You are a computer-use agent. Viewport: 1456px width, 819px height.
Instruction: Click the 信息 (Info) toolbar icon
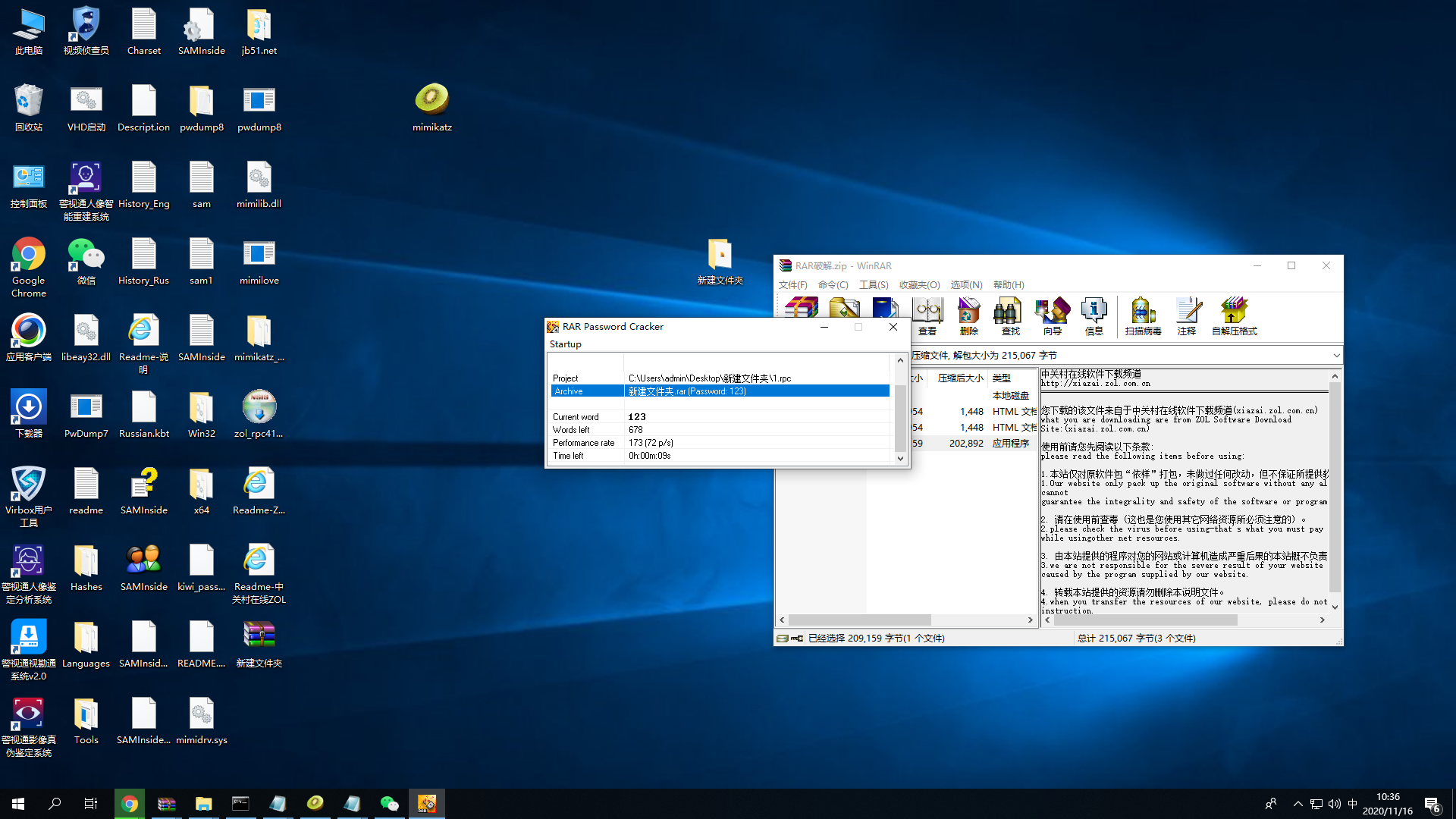click(1094, 315)
